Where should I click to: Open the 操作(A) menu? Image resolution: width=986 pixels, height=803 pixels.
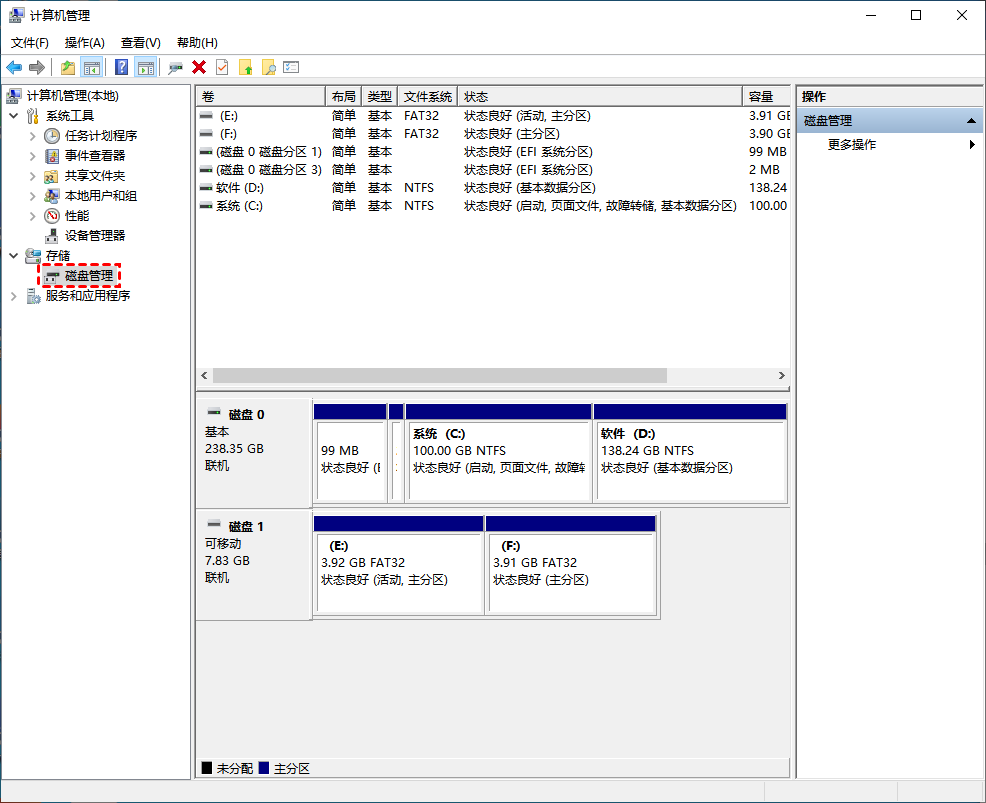(85, 43)
